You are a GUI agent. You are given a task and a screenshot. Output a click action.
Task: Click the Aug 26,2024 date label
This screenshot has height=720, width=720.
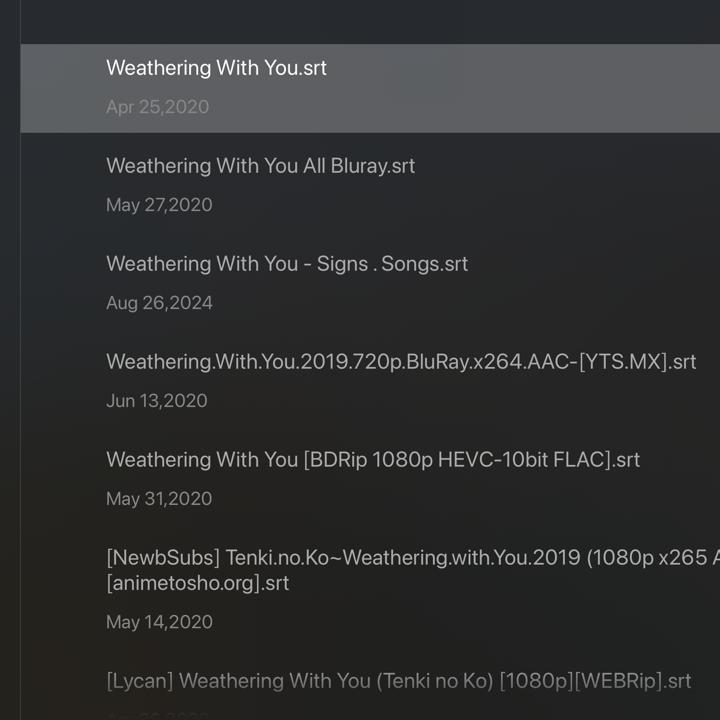coord(159,303)
